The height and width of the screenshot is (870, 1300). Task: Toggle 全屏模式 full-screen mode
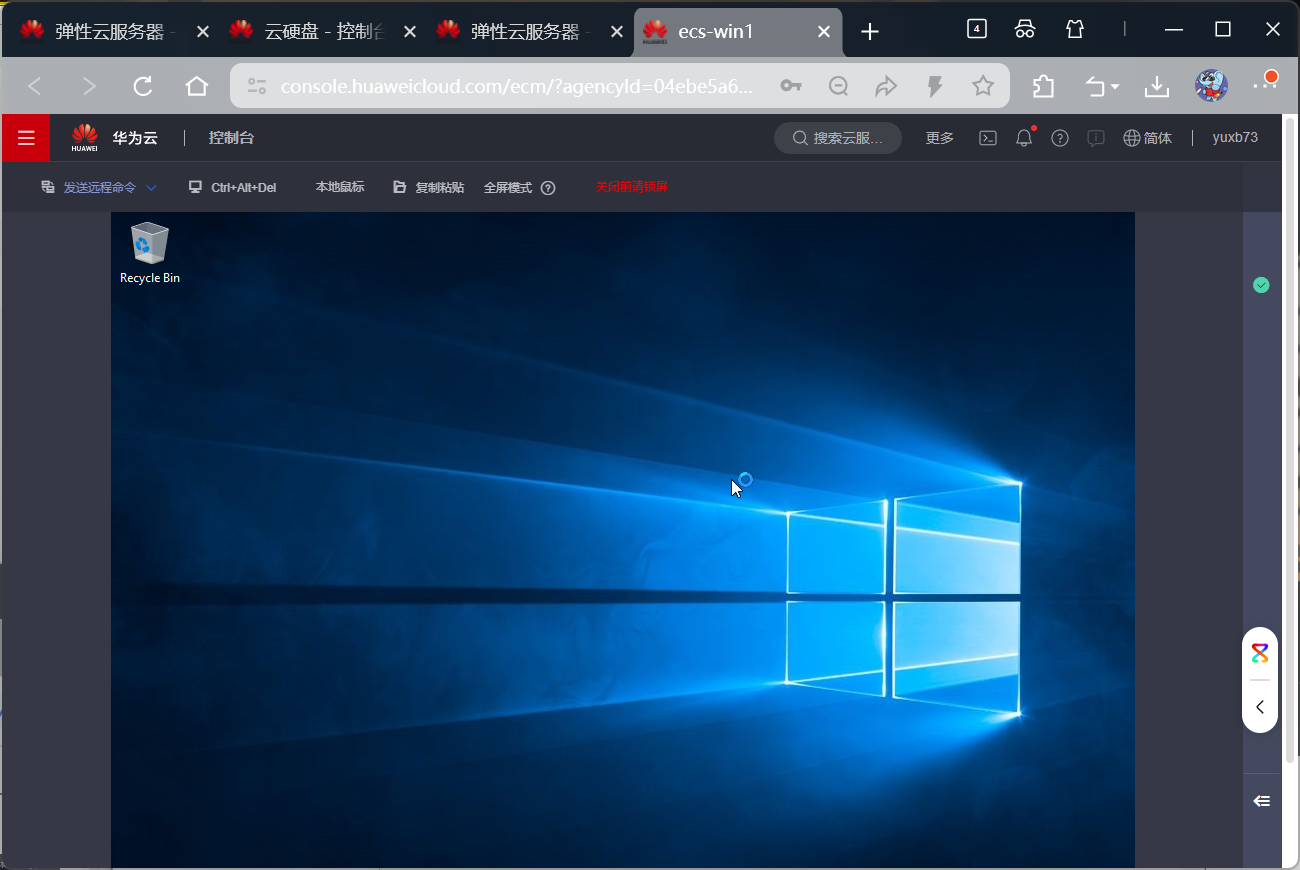coord(507,187)
